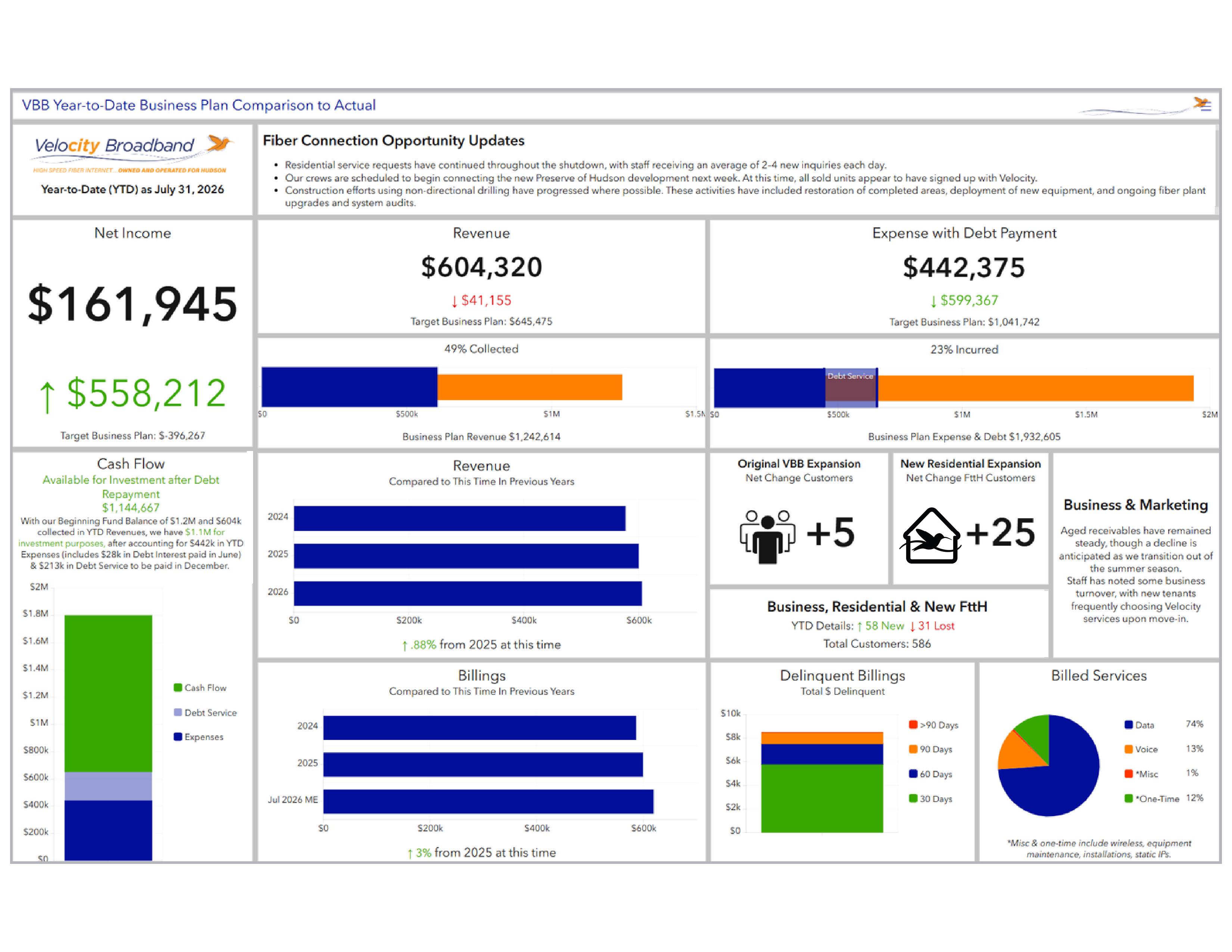The width and height of the screenshot is (1232, 952).
Task: Click the lavender Debt Service segment of stacked column
Action: click(x=108, y=786)
